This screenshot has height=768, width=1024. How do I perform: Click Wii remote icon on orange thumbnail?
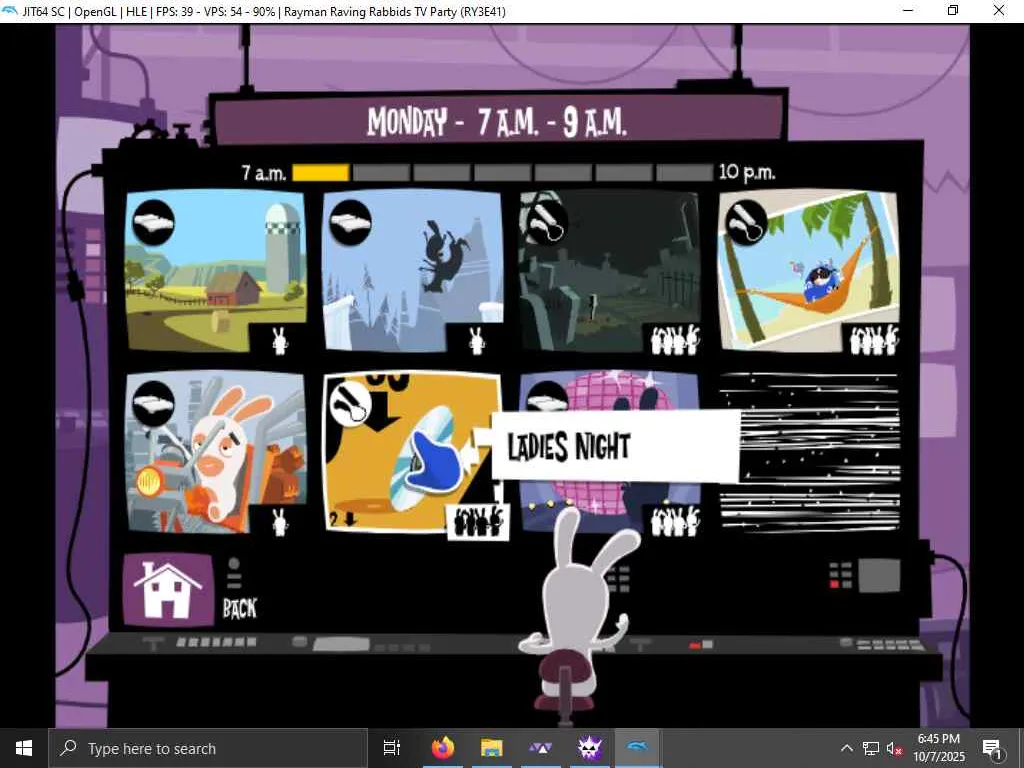click(351, 404)
